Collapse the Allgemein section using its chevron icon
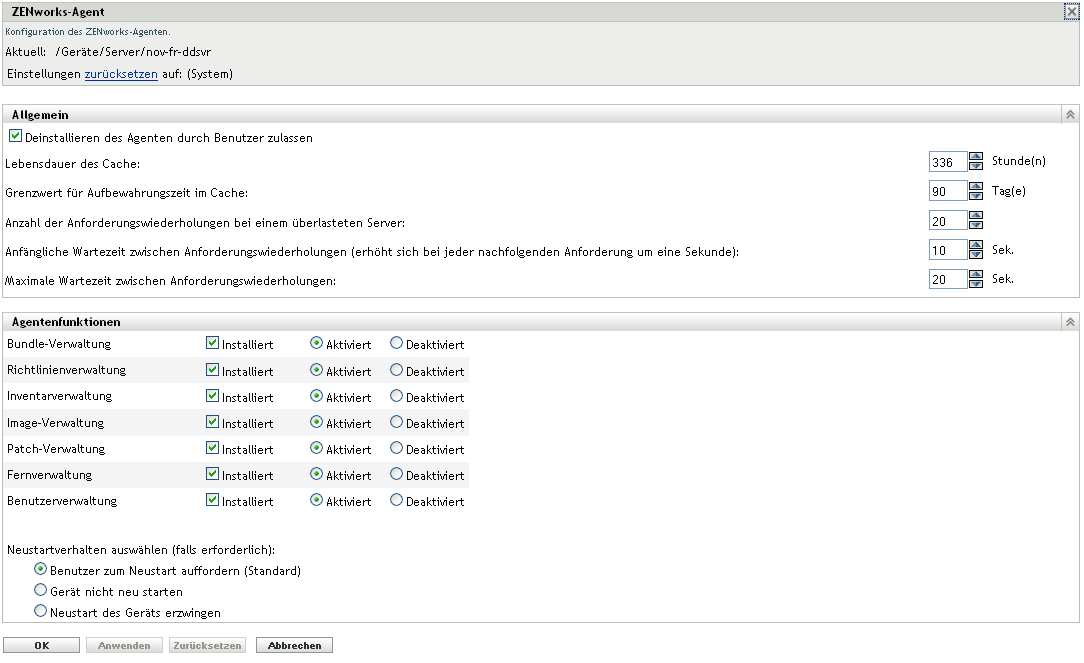Screen dimensions: 1084x663 1069,114
